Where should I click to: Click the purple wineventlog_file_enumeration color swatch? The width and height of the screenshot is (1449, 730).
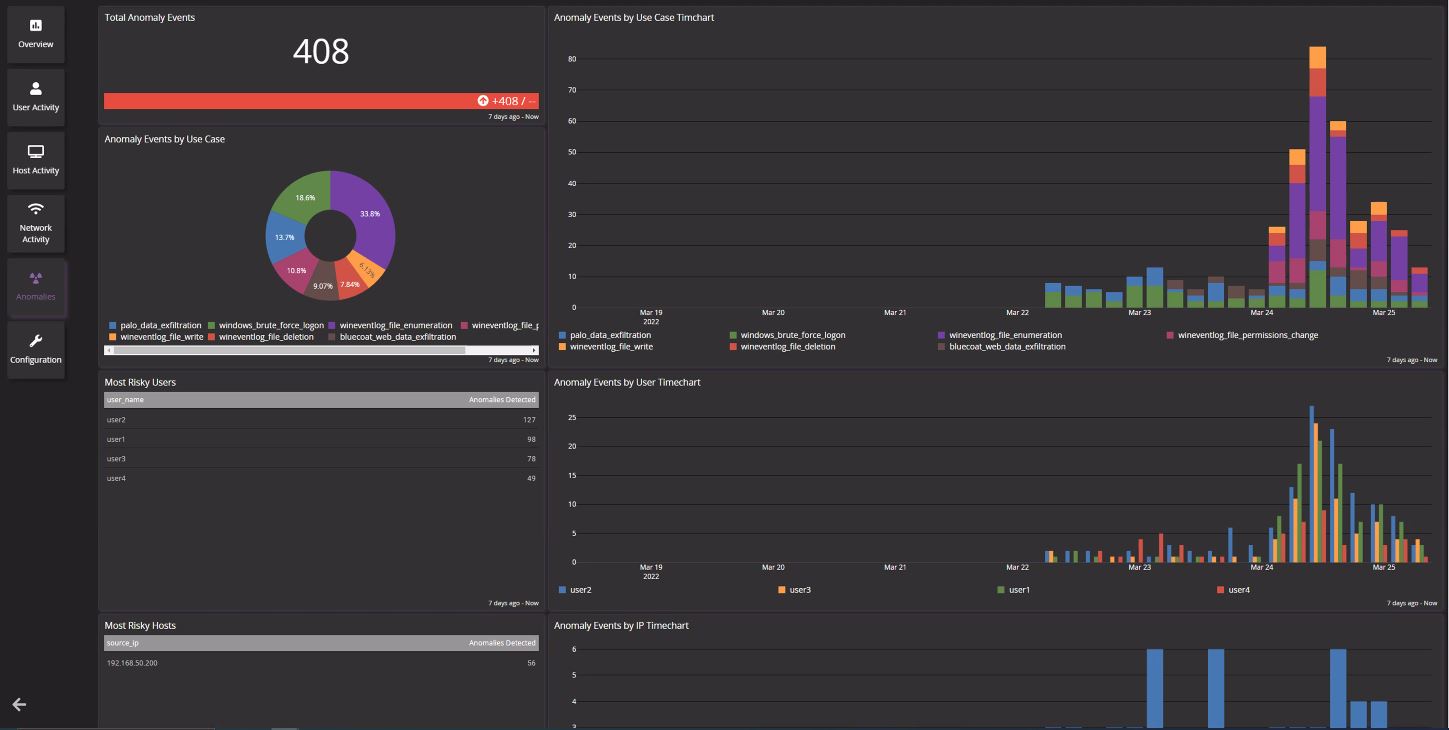tap(332, 325)
